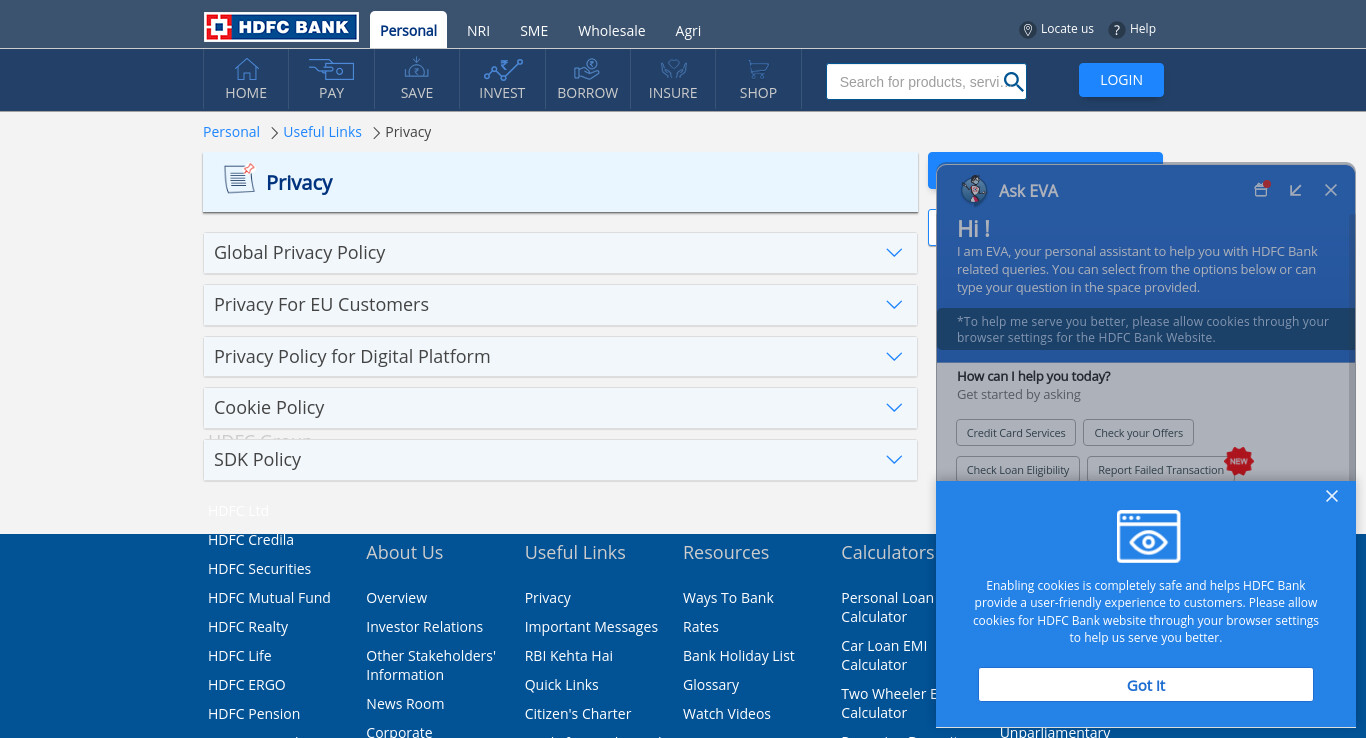Screen dimensions: 1366x738
Task: Open HDFC Securities footer link
Action: pyautogui.click(x=259, y=569)
